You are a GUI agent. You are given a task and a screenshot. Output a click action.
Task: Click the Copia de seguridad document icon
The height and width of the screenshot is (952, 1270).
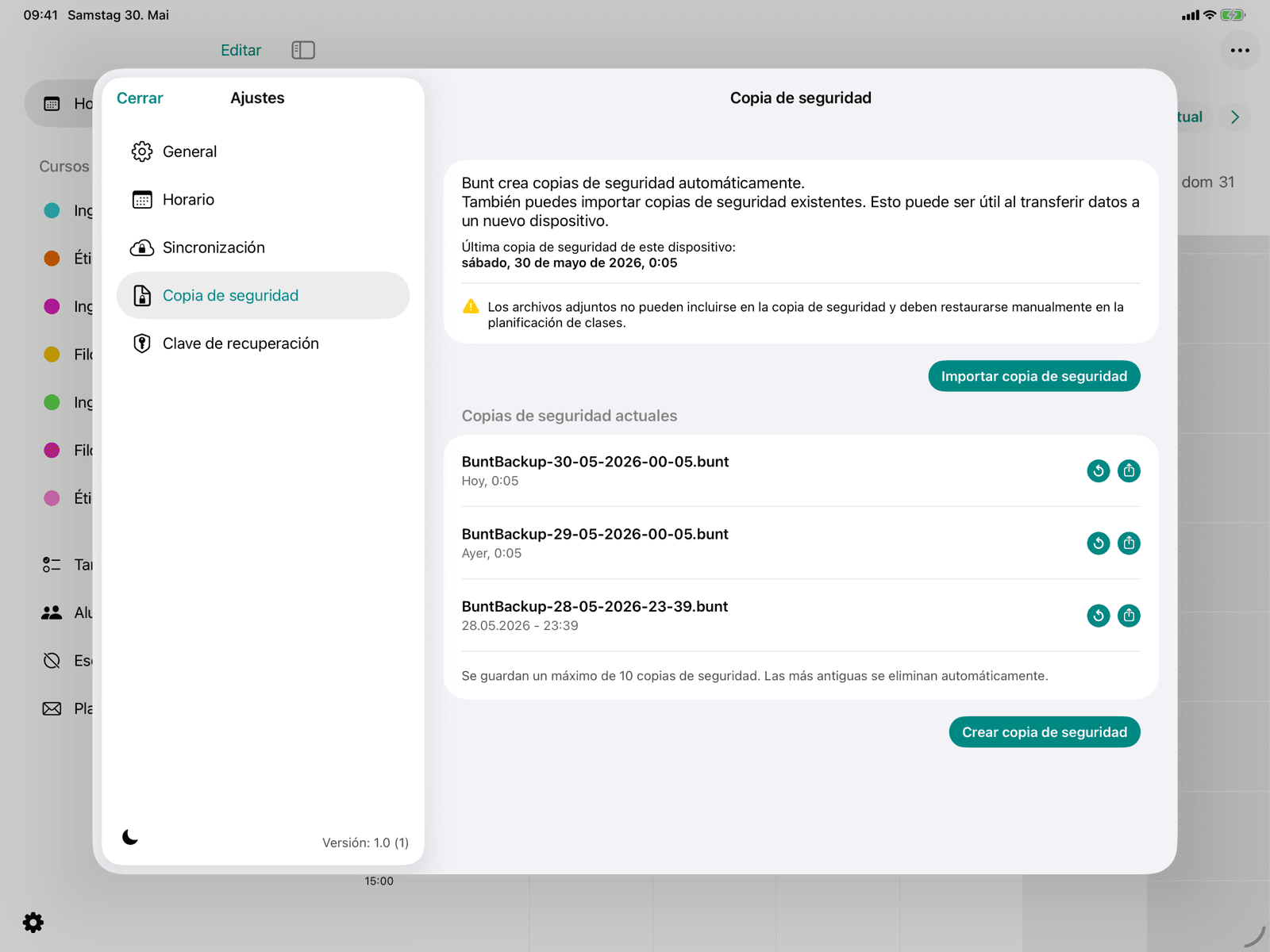[x=142, y=296]
